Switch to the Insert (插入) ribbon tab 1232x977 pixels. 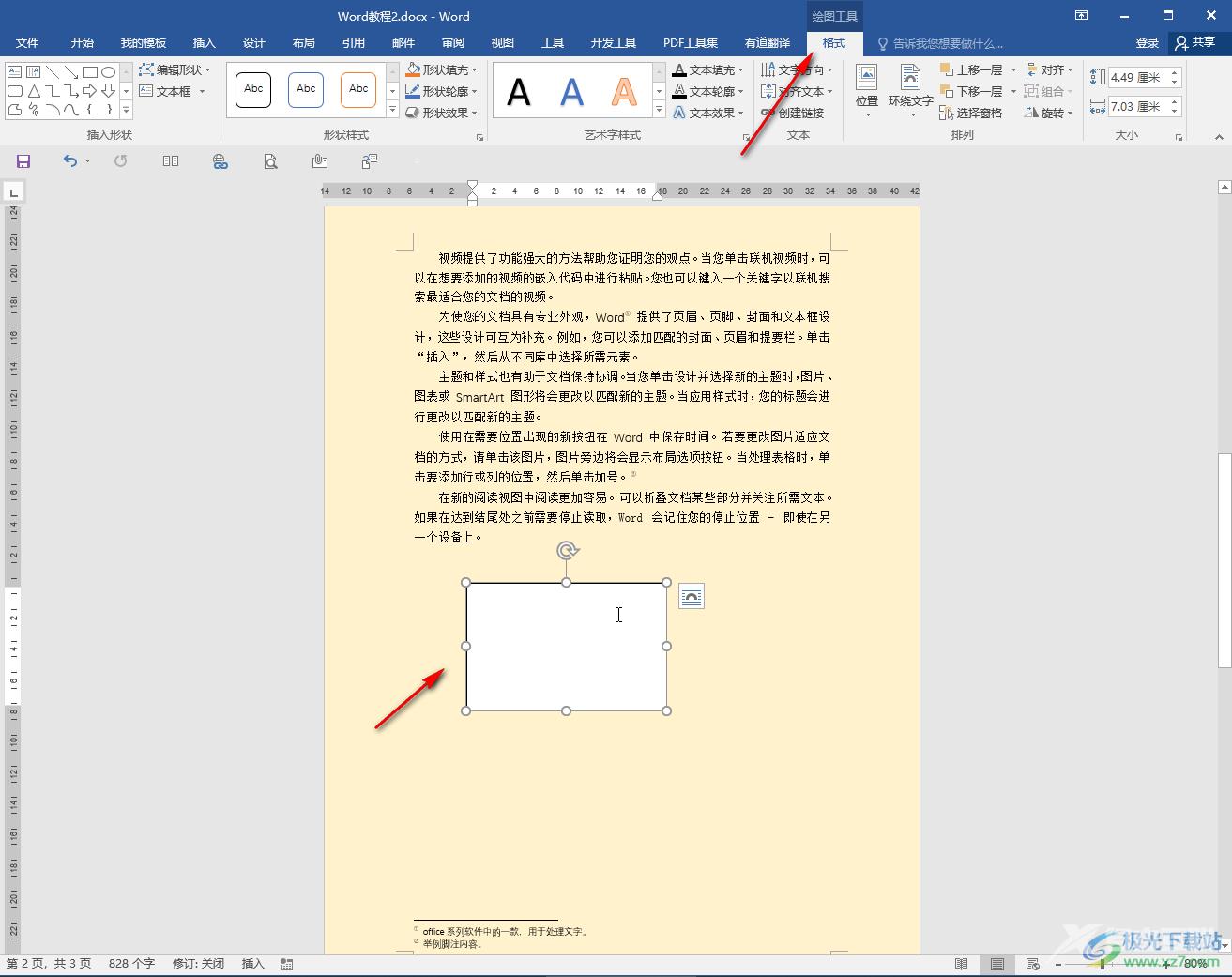pos(204,42)
